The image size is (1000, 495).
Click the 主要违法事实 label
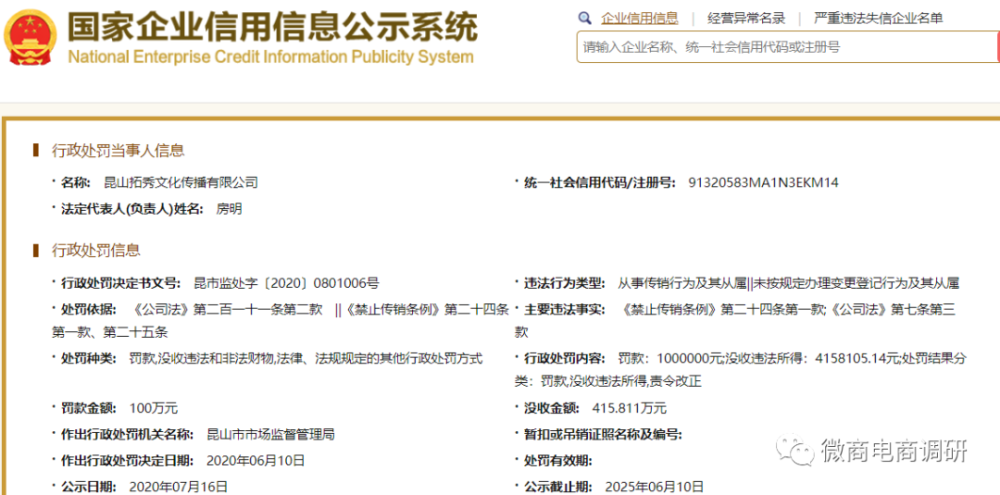(x=564, y=310)
